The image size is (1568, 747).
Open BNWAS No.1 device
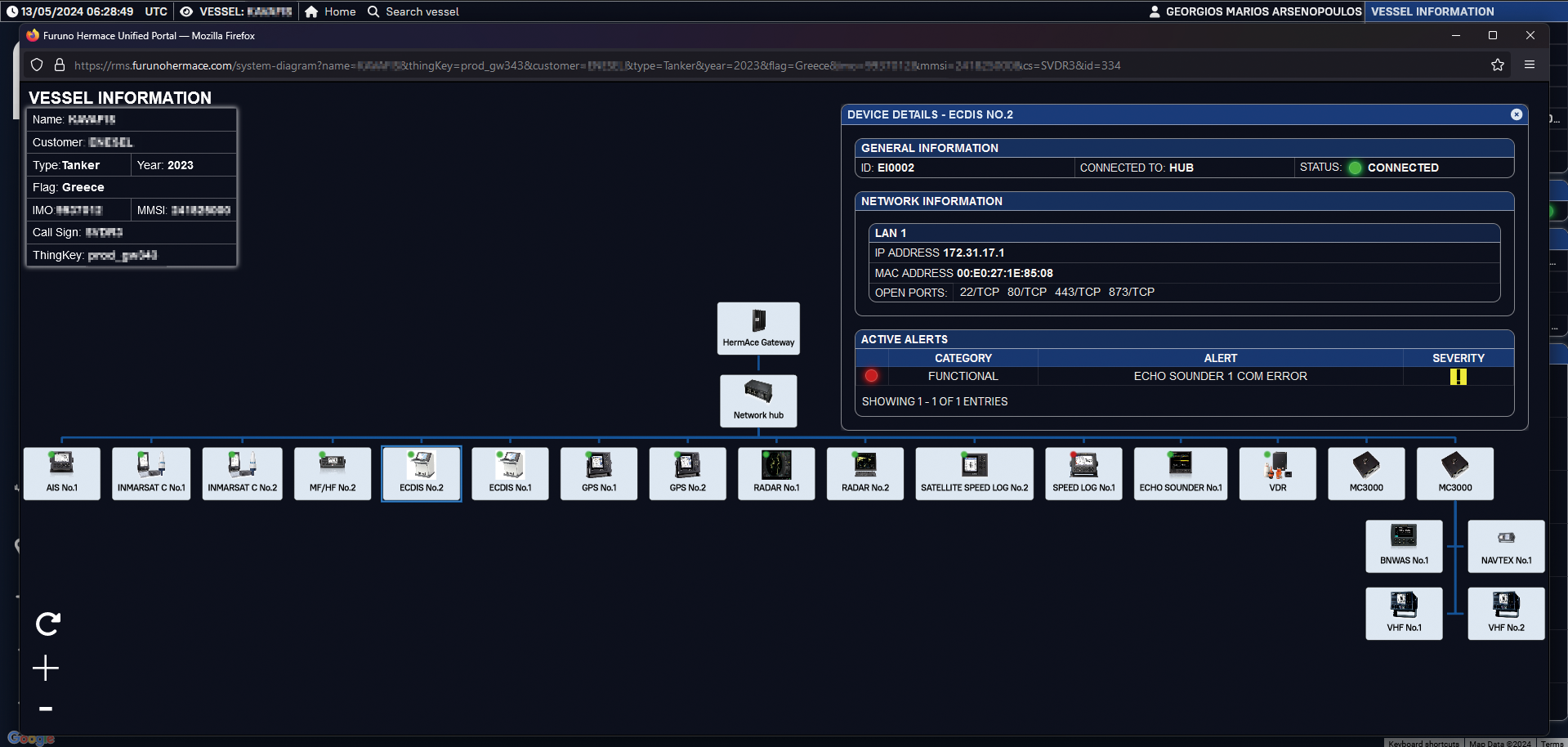(x=1404, y=546)
